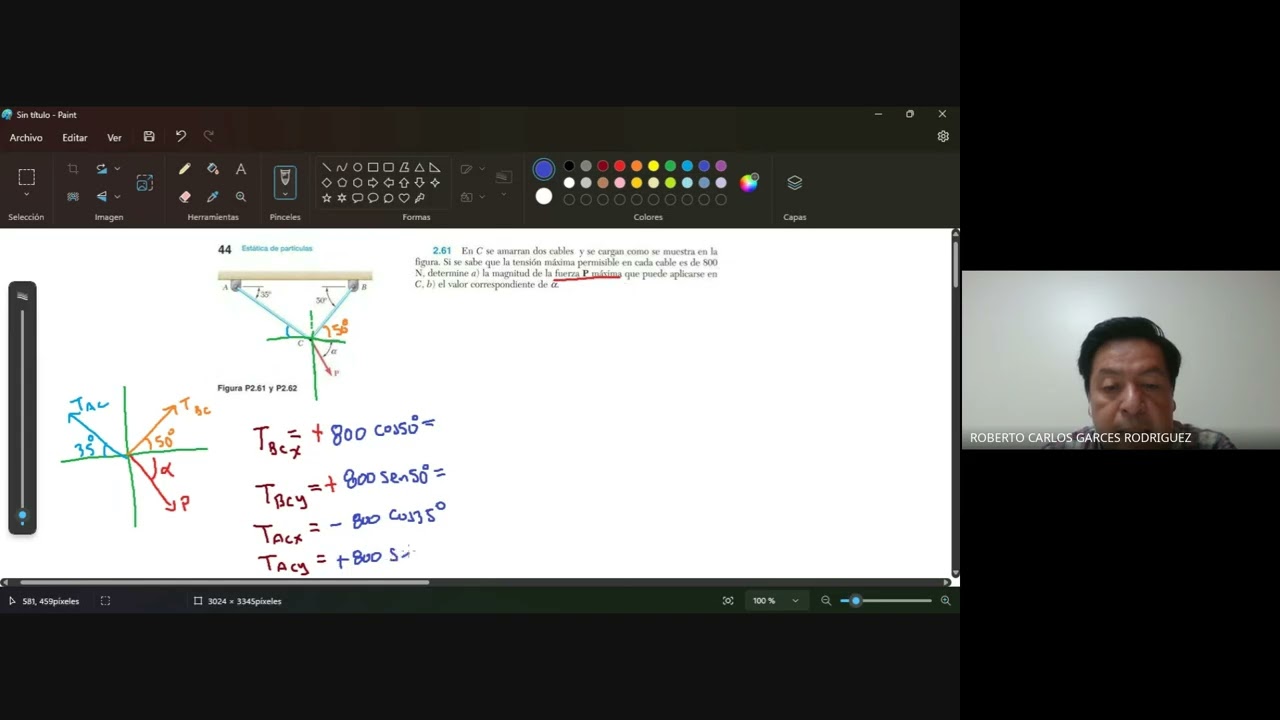Choose the lightning bolt shape
The height and width of the screenshot is (720, 1280).
(419, 198)
